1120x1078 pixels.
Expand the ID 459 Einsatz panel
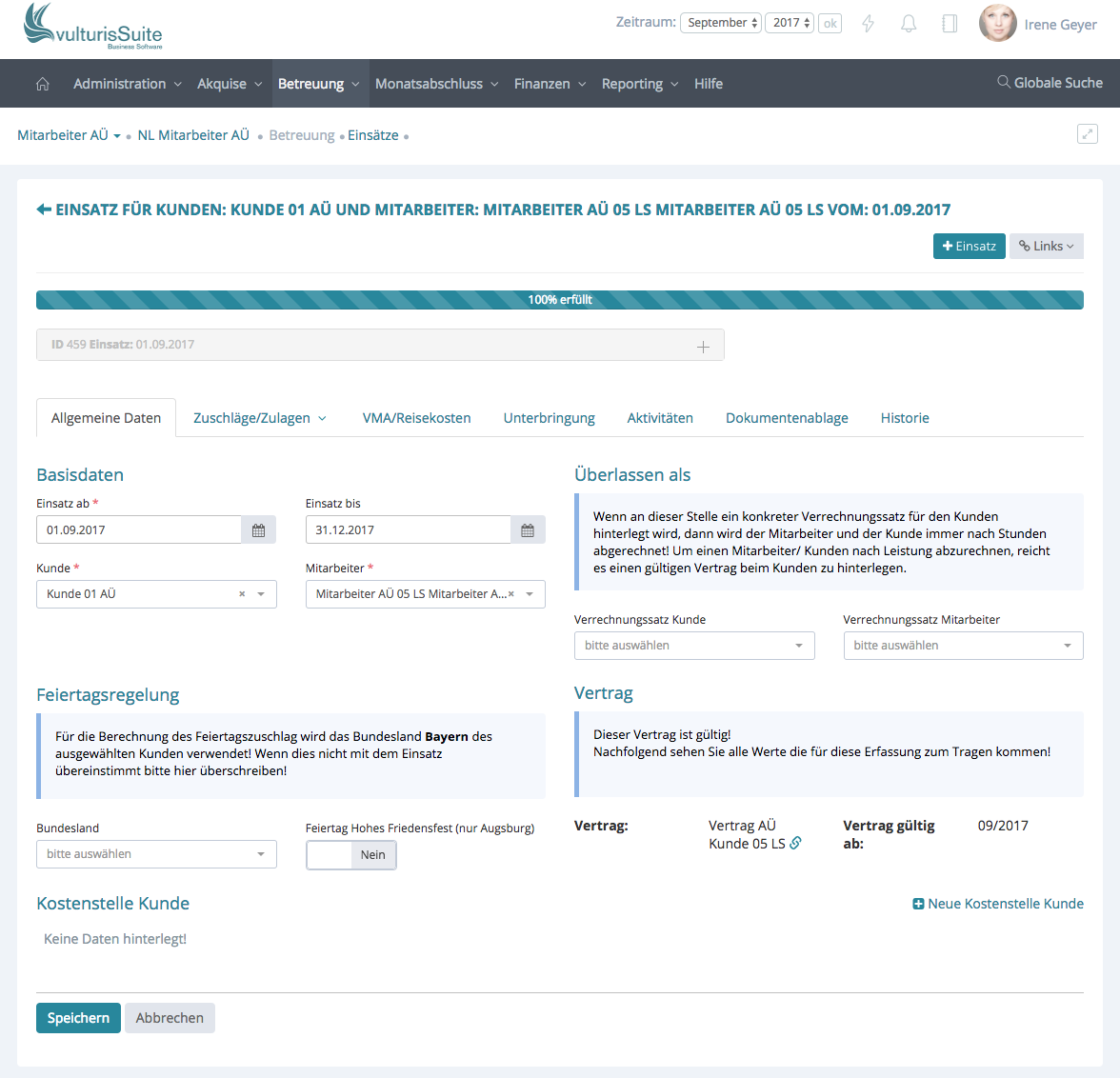pyautogui.click(x=703, y=347)
